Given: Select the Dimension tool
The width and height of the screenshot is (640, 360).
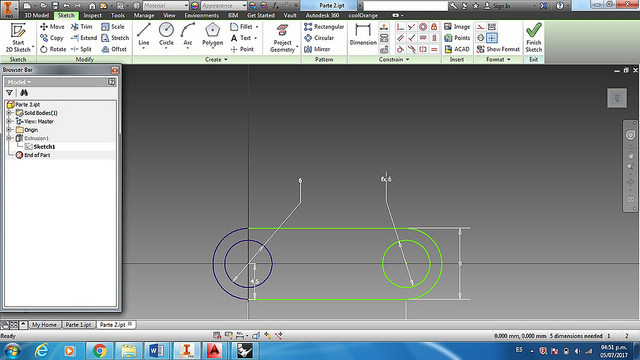Looking at the screenshot, I should tap(363, 34).
